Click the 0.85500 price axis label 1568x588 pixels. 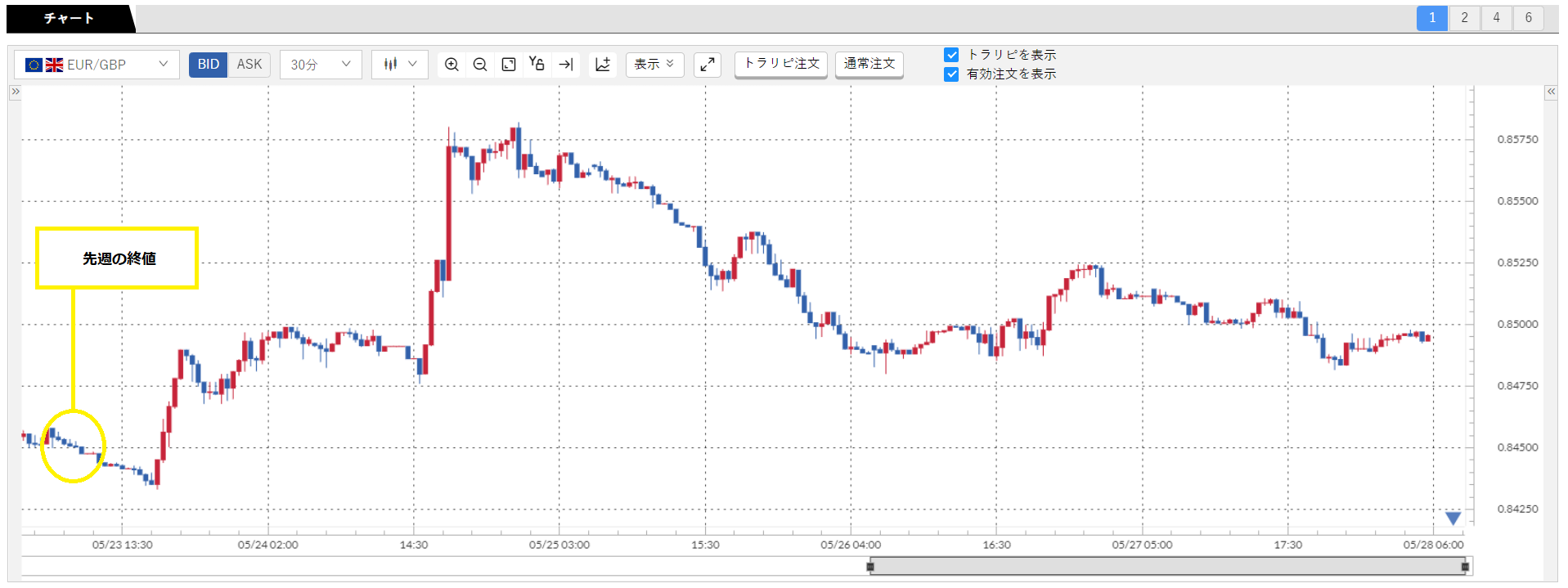pos(1517,200)
